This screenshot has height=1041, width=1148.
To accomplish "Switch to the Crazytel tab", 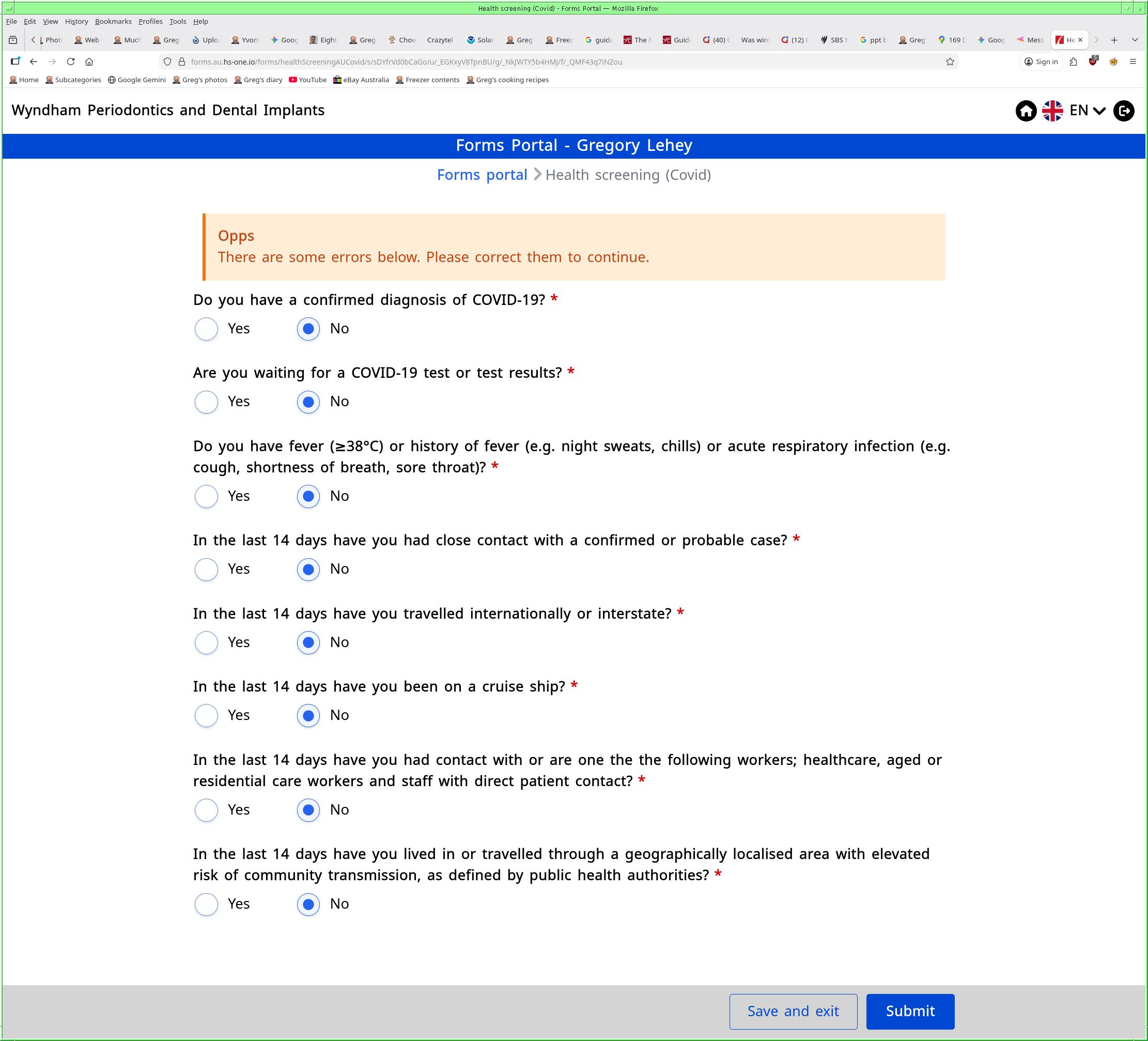I will coord(439,40).
